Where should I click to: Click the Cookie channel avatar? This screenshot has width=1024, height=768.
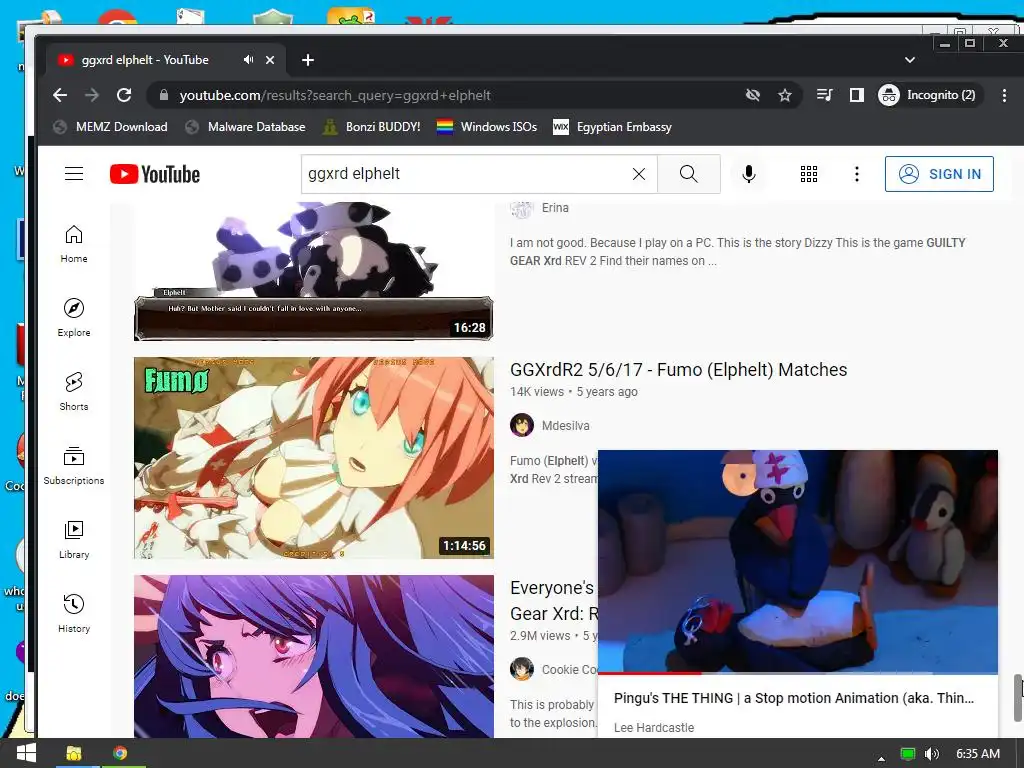(522, 669)
